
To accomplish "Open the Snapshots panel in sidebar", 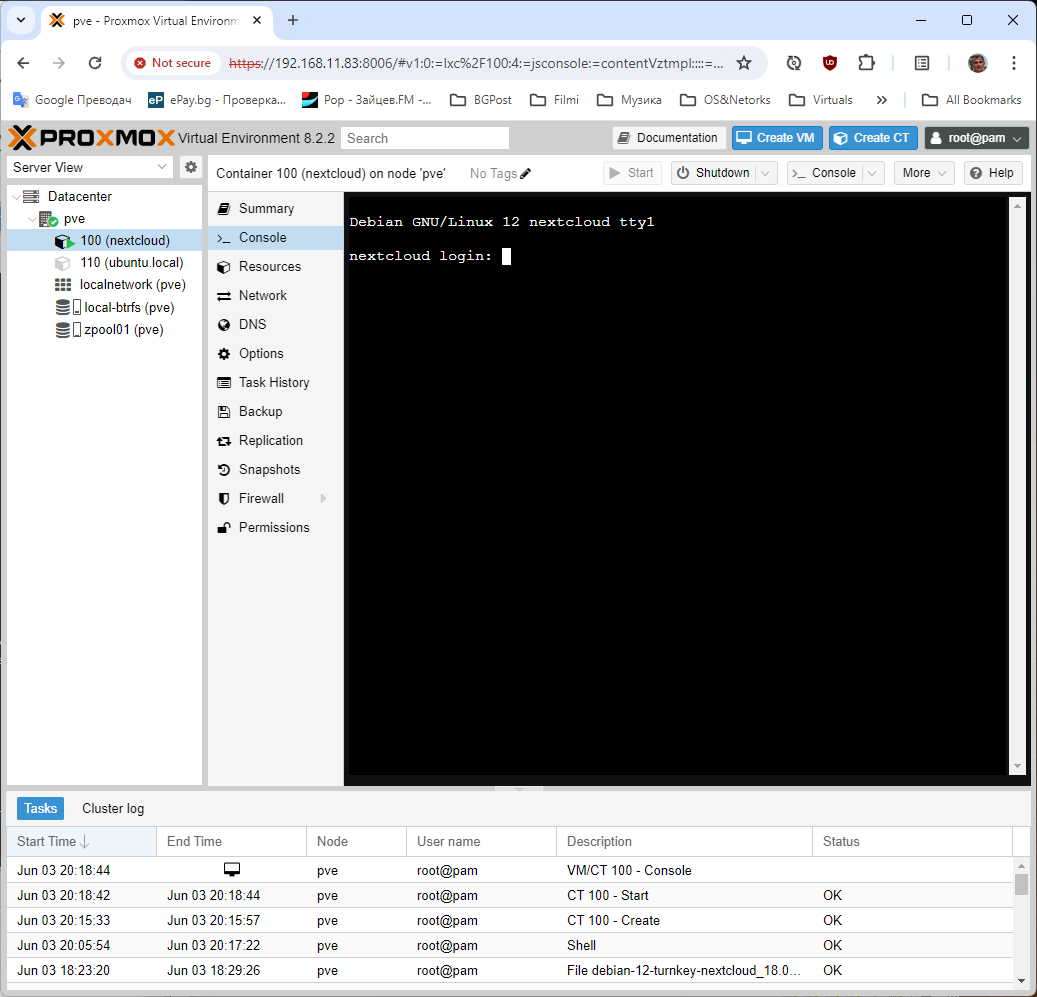I will [268, 470].
